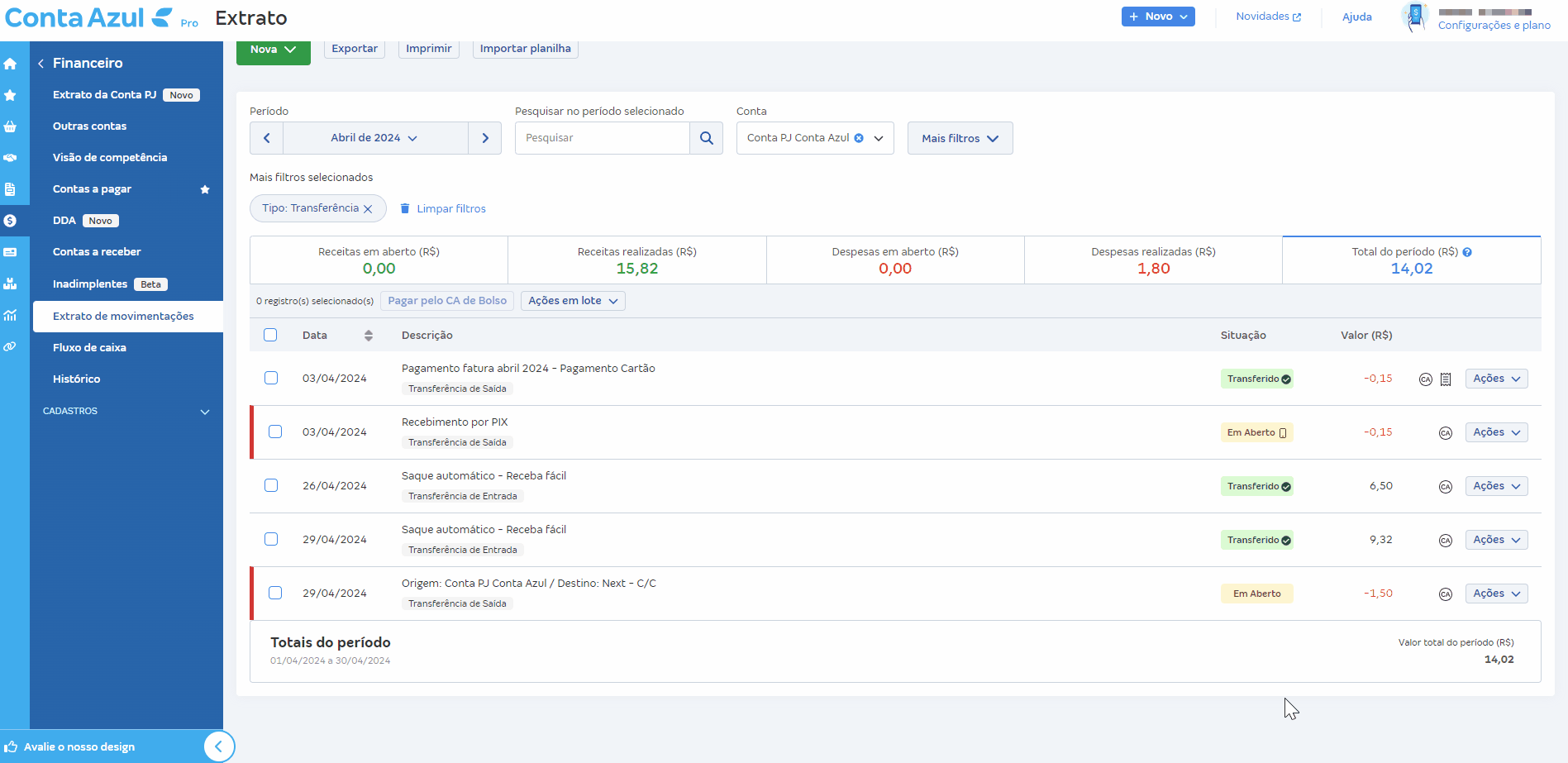Collapse sidebar with round chevron button
1568x763 pixels.
point(218,746)
